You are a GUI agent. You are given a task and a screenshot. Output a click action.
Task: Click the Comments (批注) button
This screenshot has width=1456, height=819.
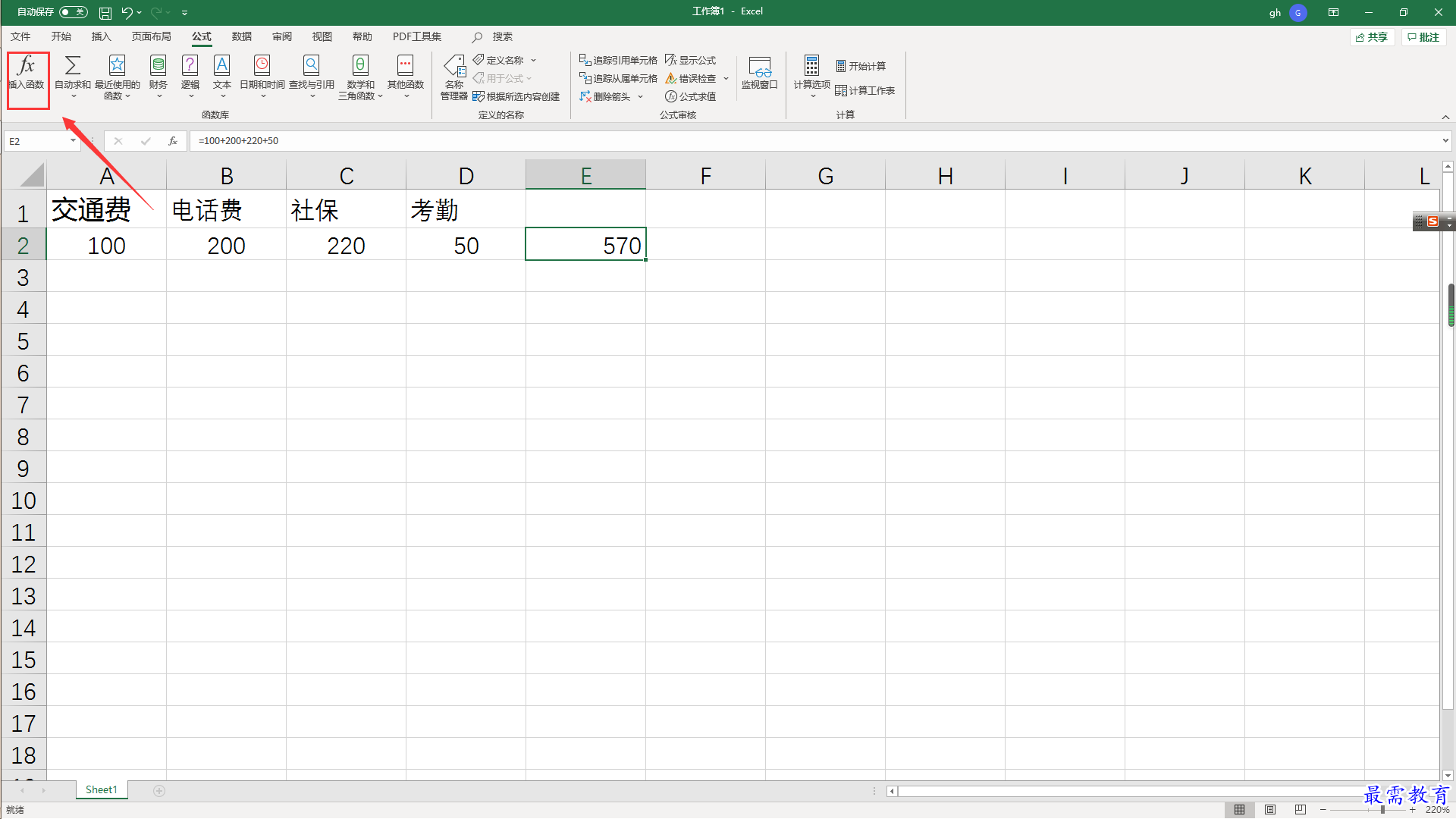[x=1423, y=37]
